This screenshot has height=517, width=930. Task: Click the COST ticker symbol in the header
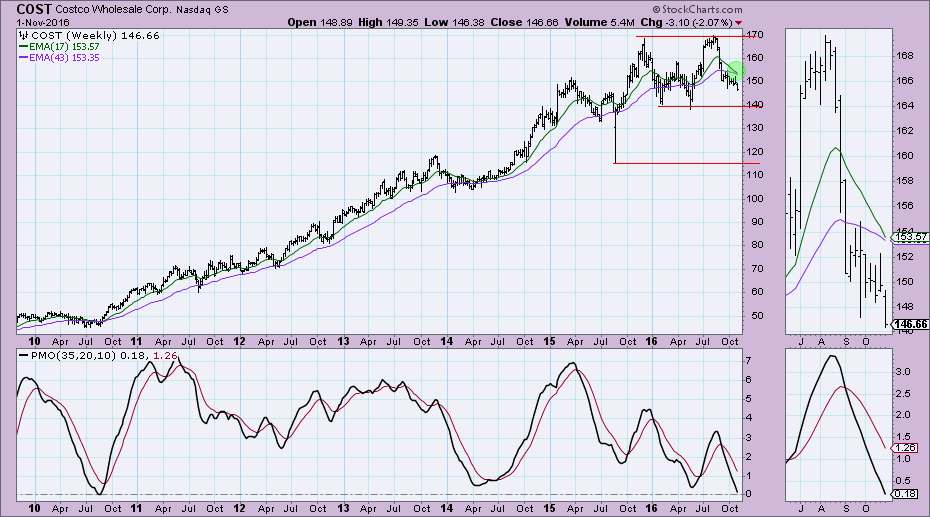pyautogui.click(x=34, y=9)
